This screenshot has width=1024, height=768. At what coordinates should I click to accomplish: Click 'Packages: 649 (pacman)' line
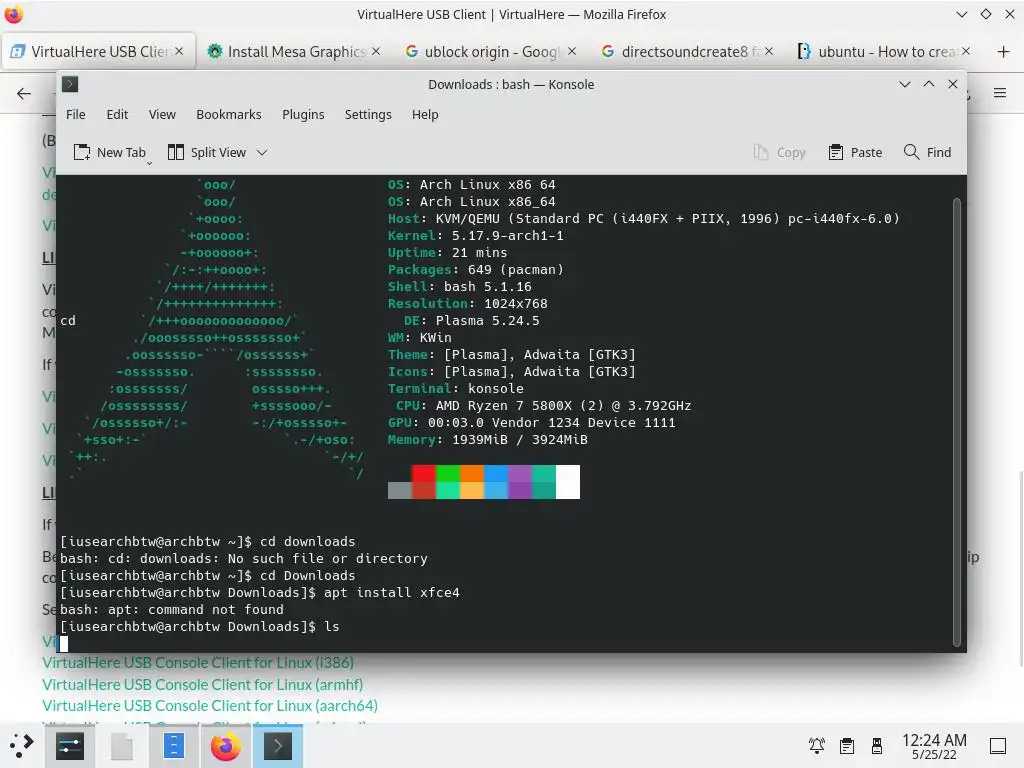click(475, 270)
